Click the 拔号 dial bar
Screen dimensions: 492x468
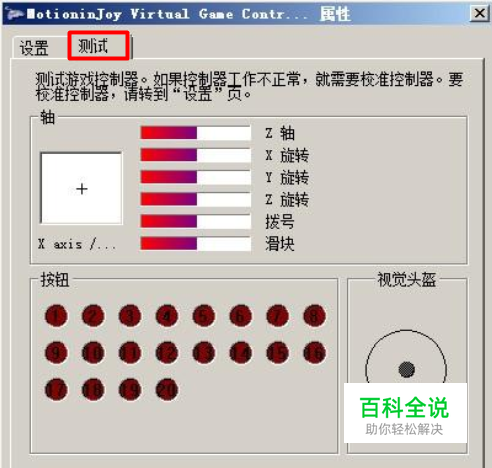(x=196, y=221)
